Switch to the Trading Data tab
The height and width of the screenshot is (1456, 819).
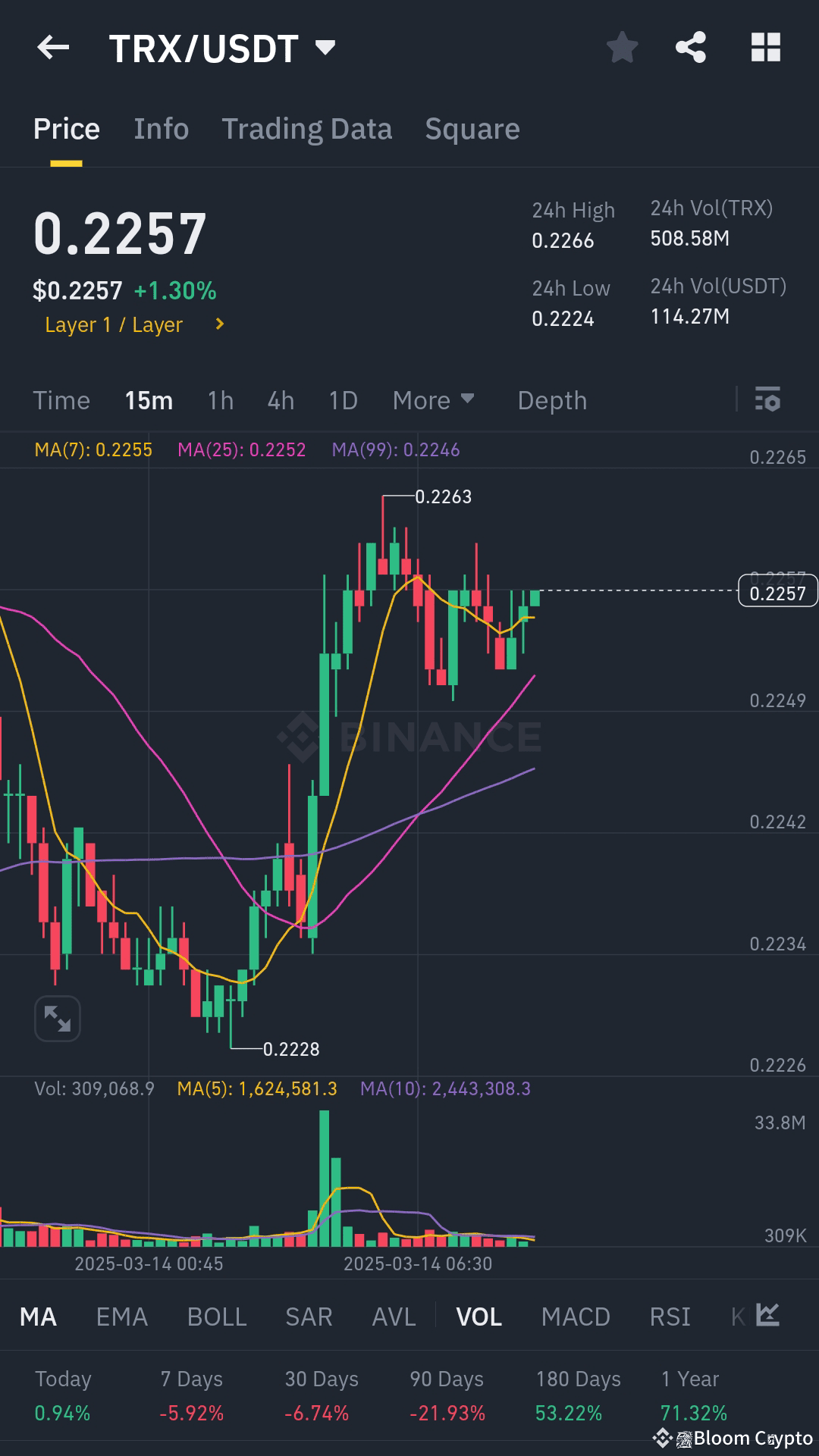tap(307, 129)
